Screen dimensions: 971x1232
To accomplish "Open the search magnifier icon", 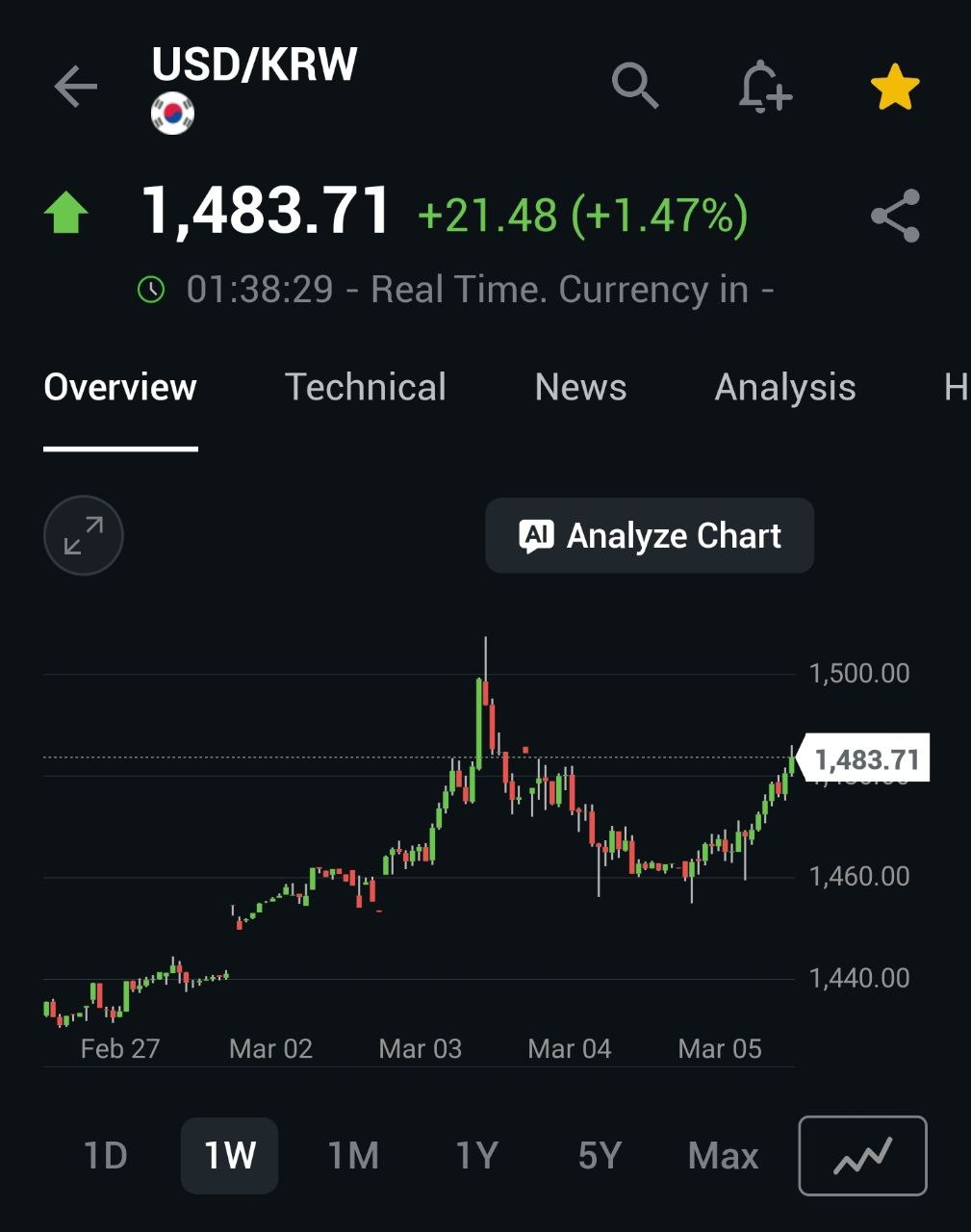I will (635, 87).
